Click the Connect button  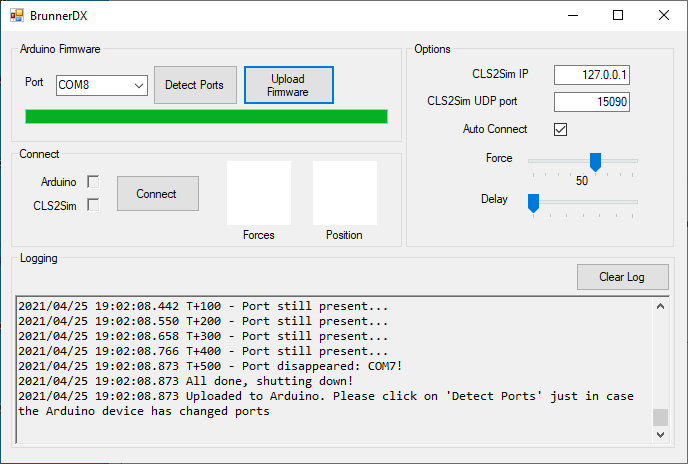click(158, 194)
